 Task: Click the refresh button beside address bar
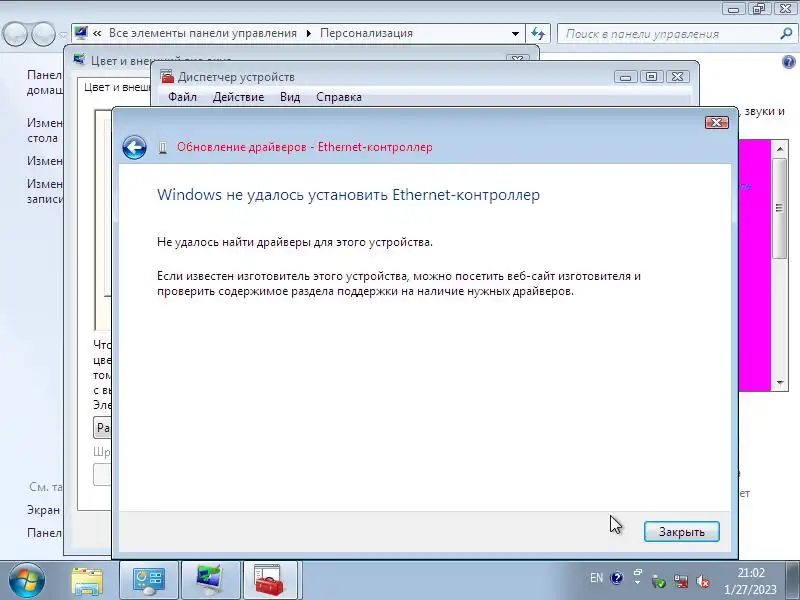click(538, 34)
